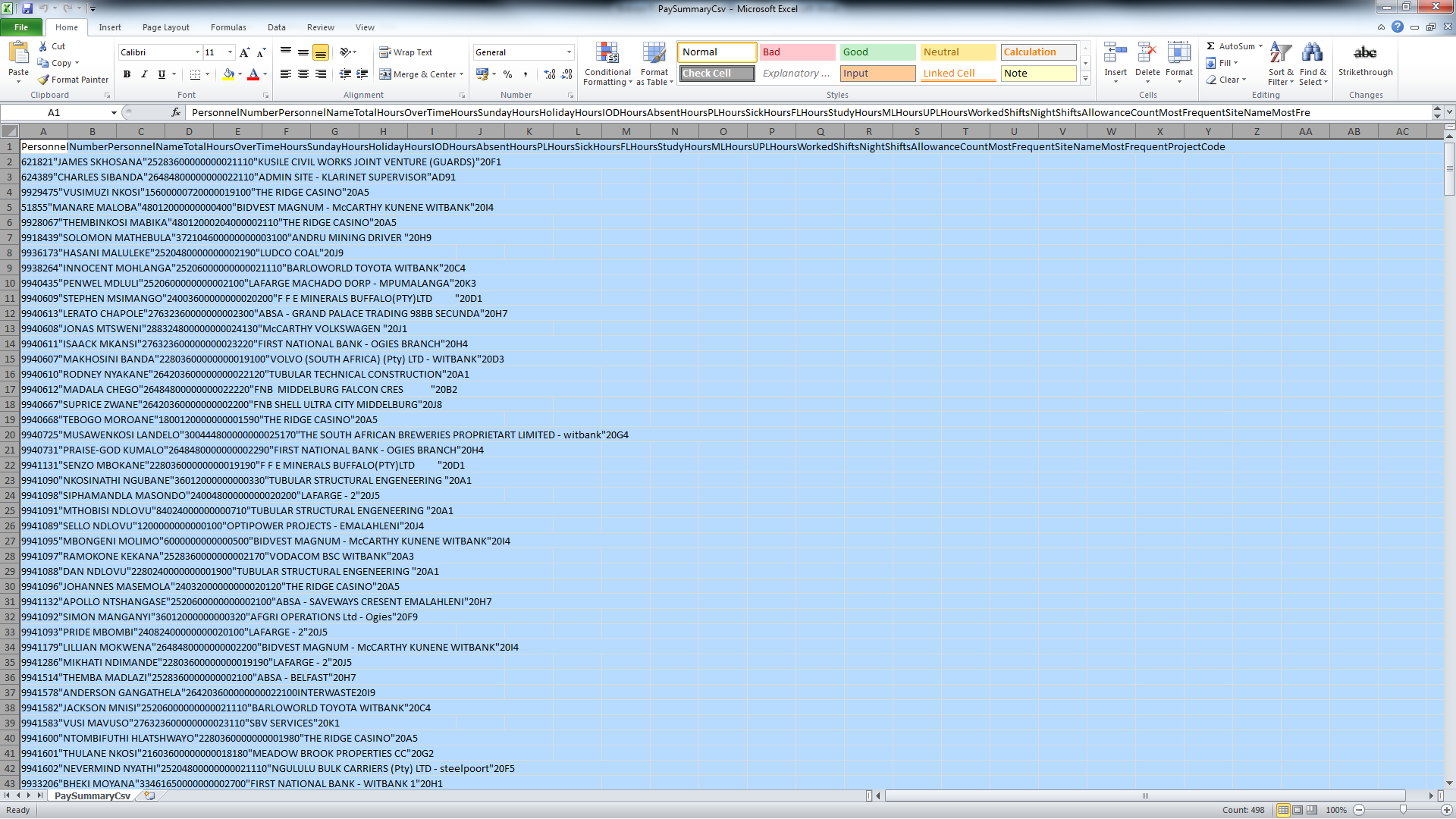This screenshot has height=819, width=1456.
Task: Toggle Bottom Align
Action: point(321,52)
